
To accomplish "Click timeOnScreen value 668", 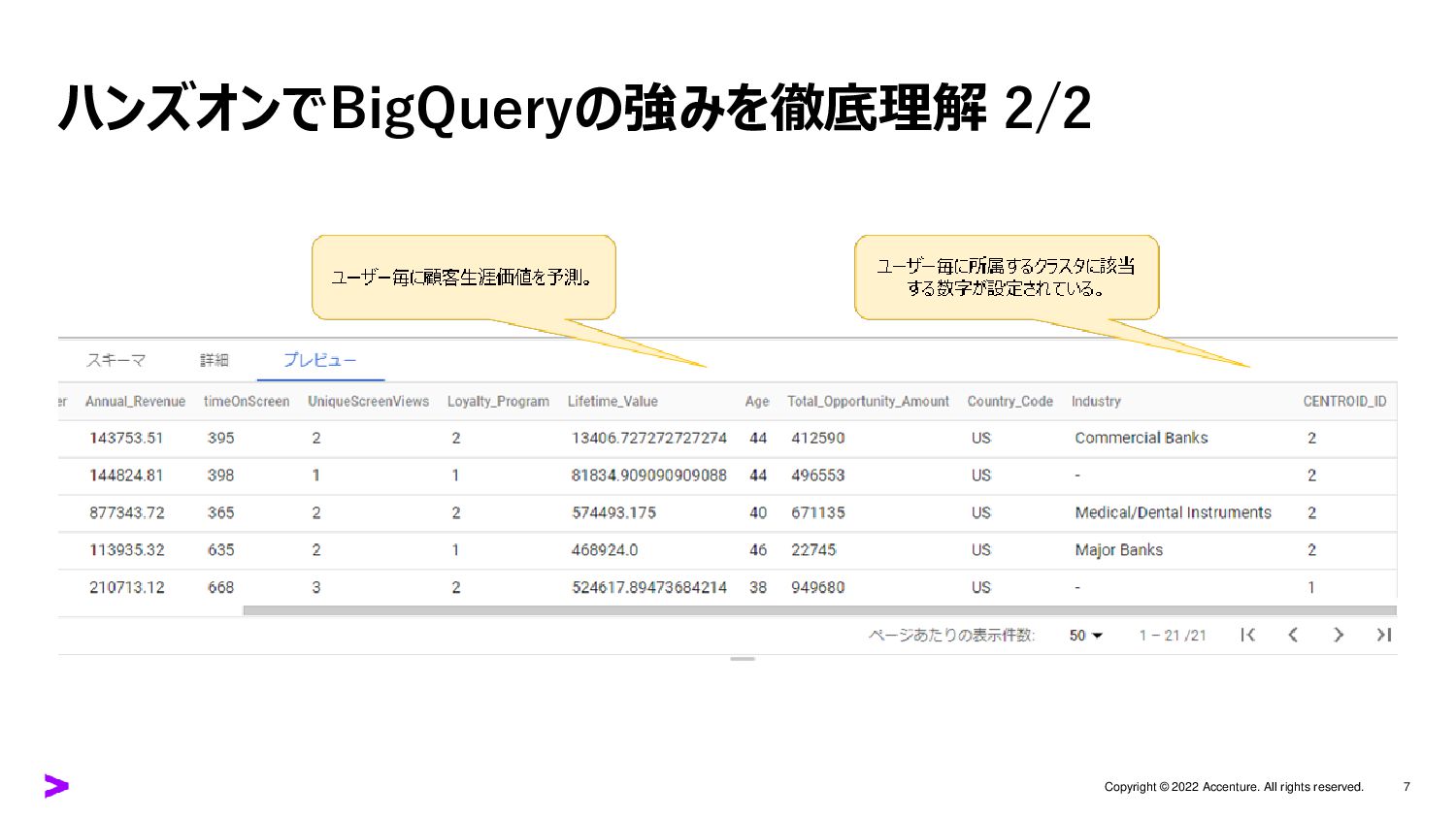I will coord(221,587).
